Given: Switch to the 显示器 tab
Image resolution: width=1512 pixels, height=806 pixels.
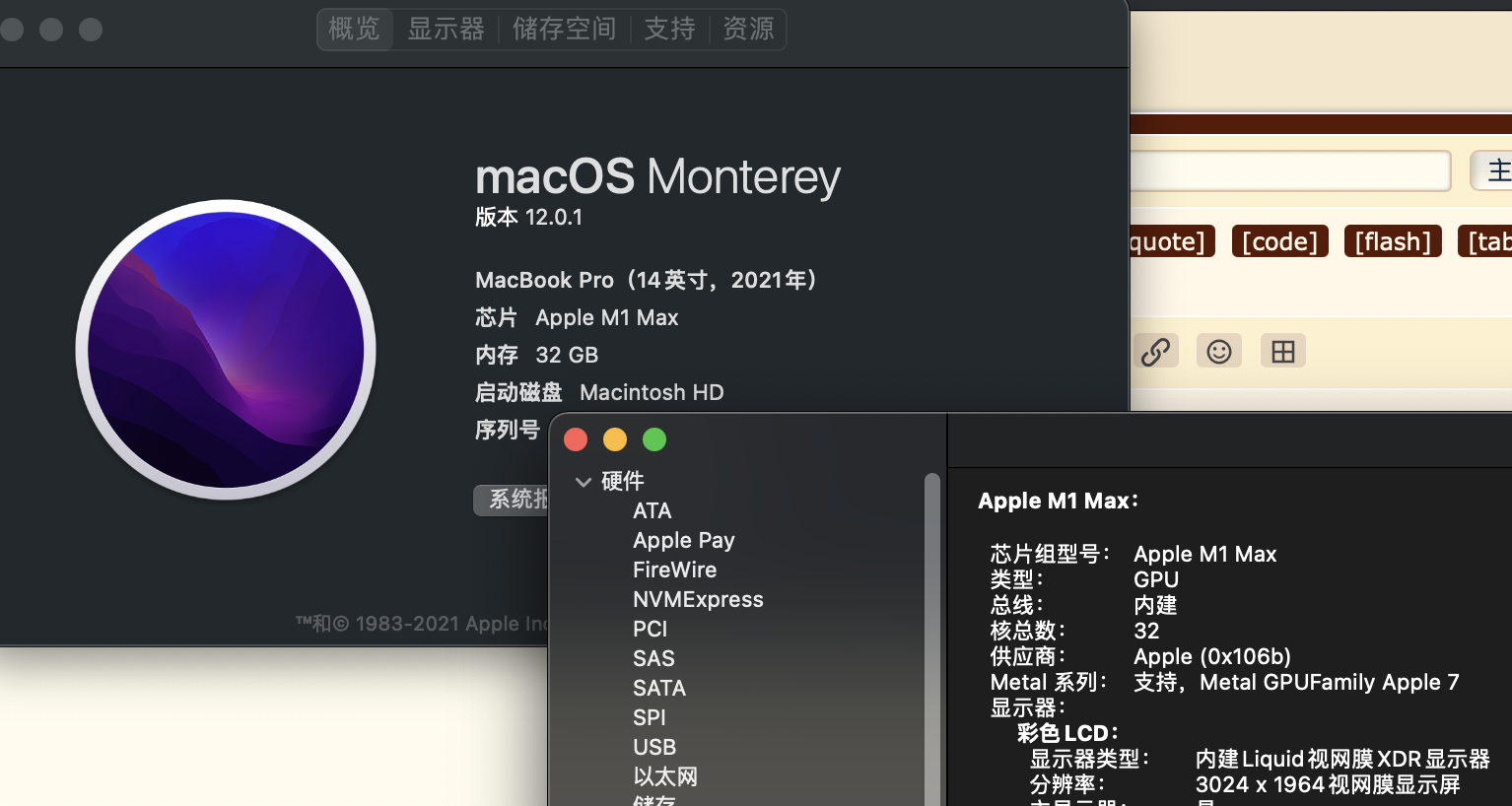Looking at the screenshot, I should tap(446, 29).
